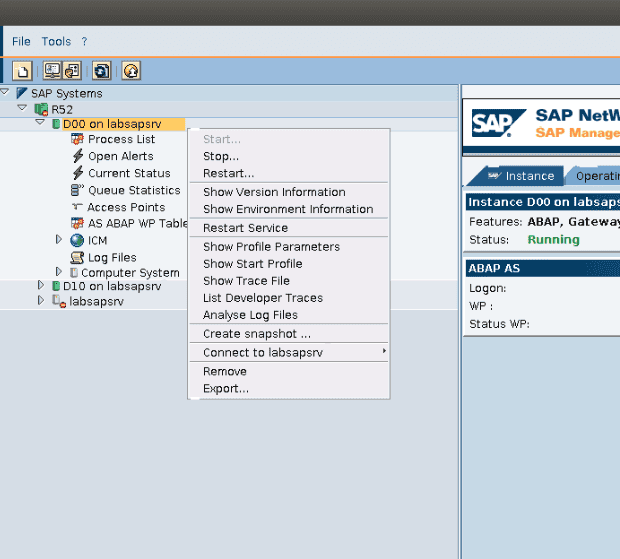Expand the Computer System node
Screen dimensions: 620x559
coord(59,272)
